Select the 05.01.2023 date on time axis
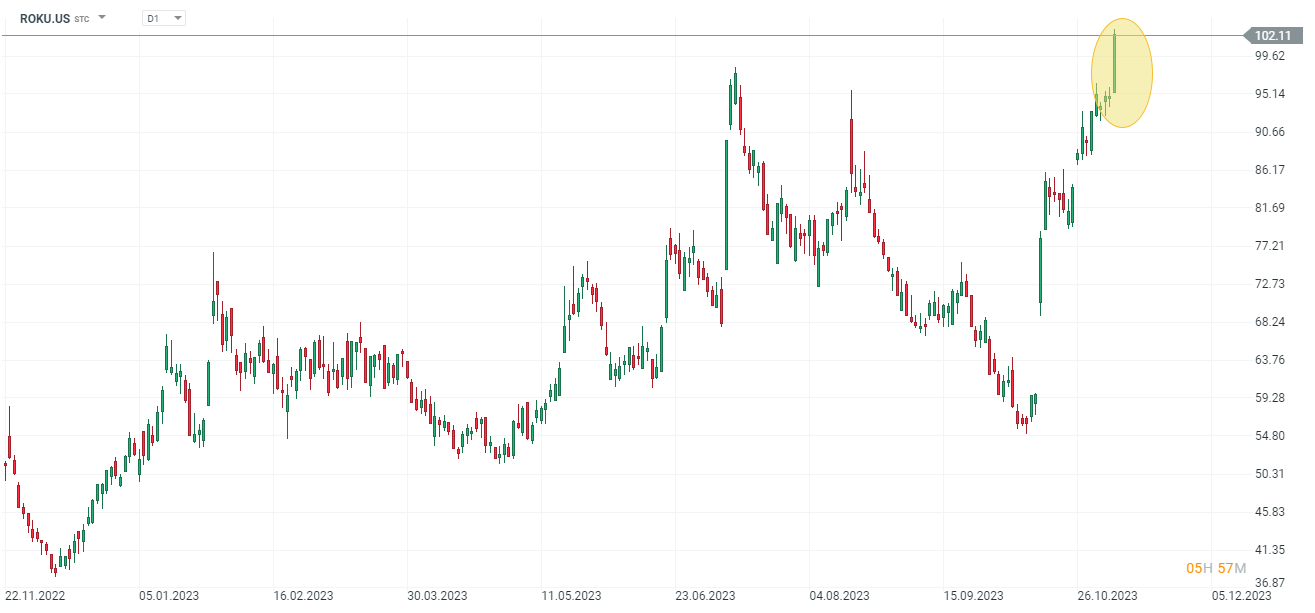 click(x=169, y=595)
